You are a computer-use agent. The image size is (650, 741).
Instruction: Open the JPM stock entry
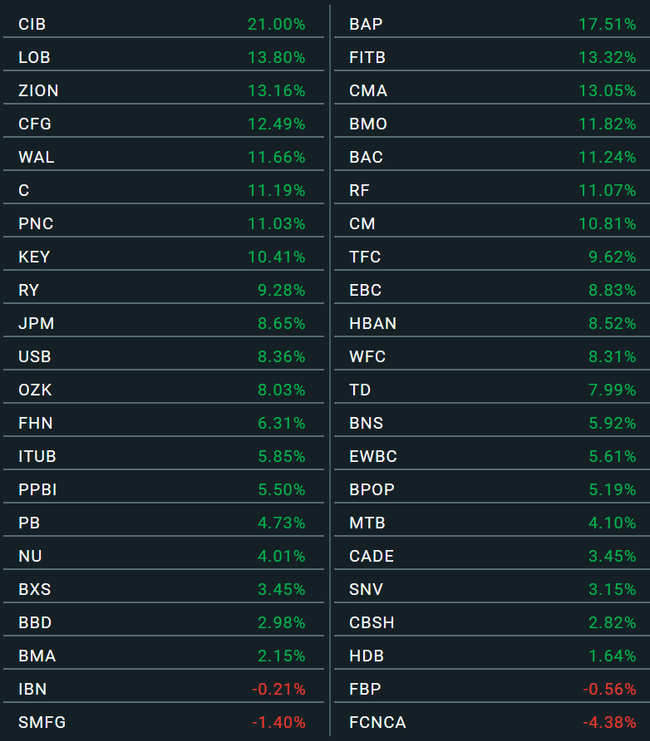coord(34,323)
